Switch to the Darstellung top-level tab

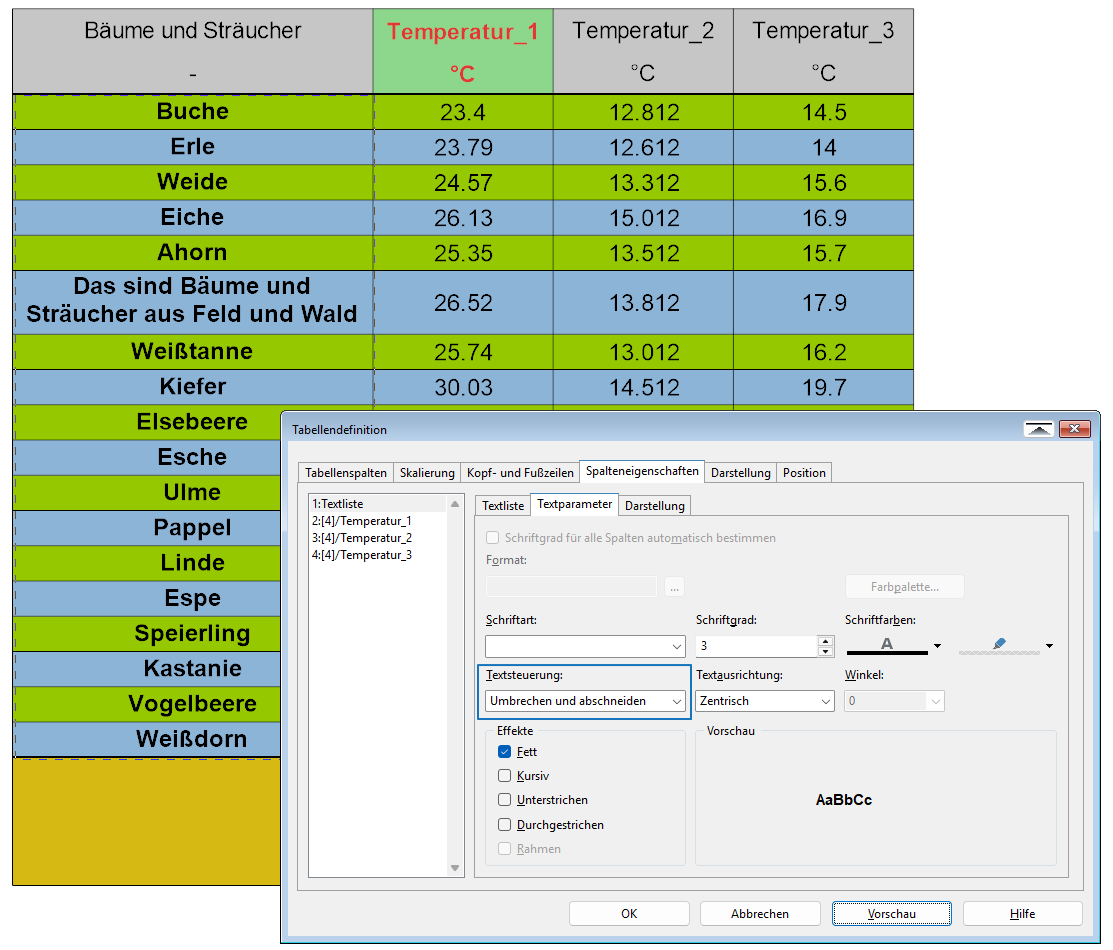[740, 472]
